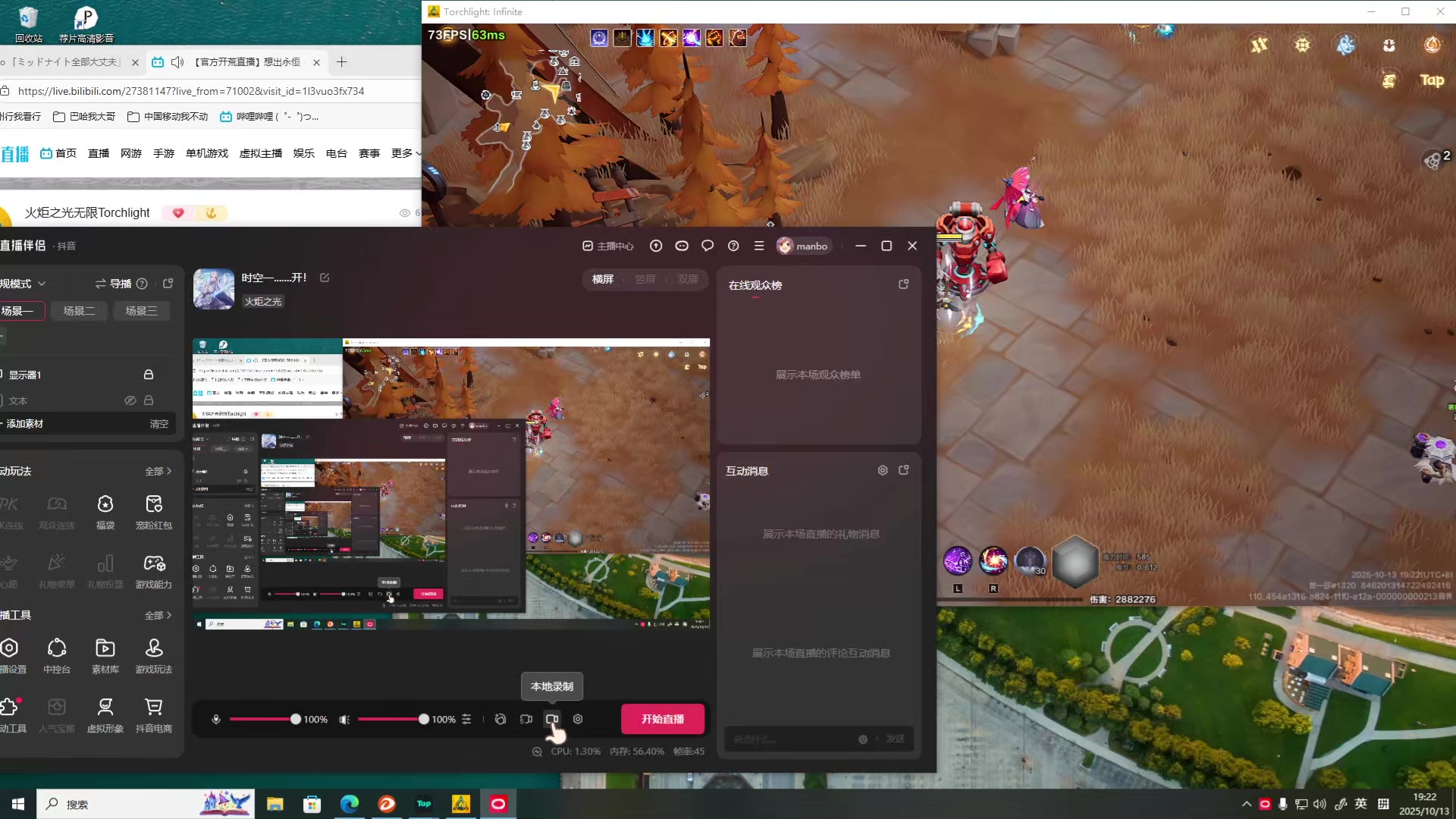Click the local recording (本地录制) icon
Screen dimensions: 1456x819
pyautogui.click(x=552, y=719)
